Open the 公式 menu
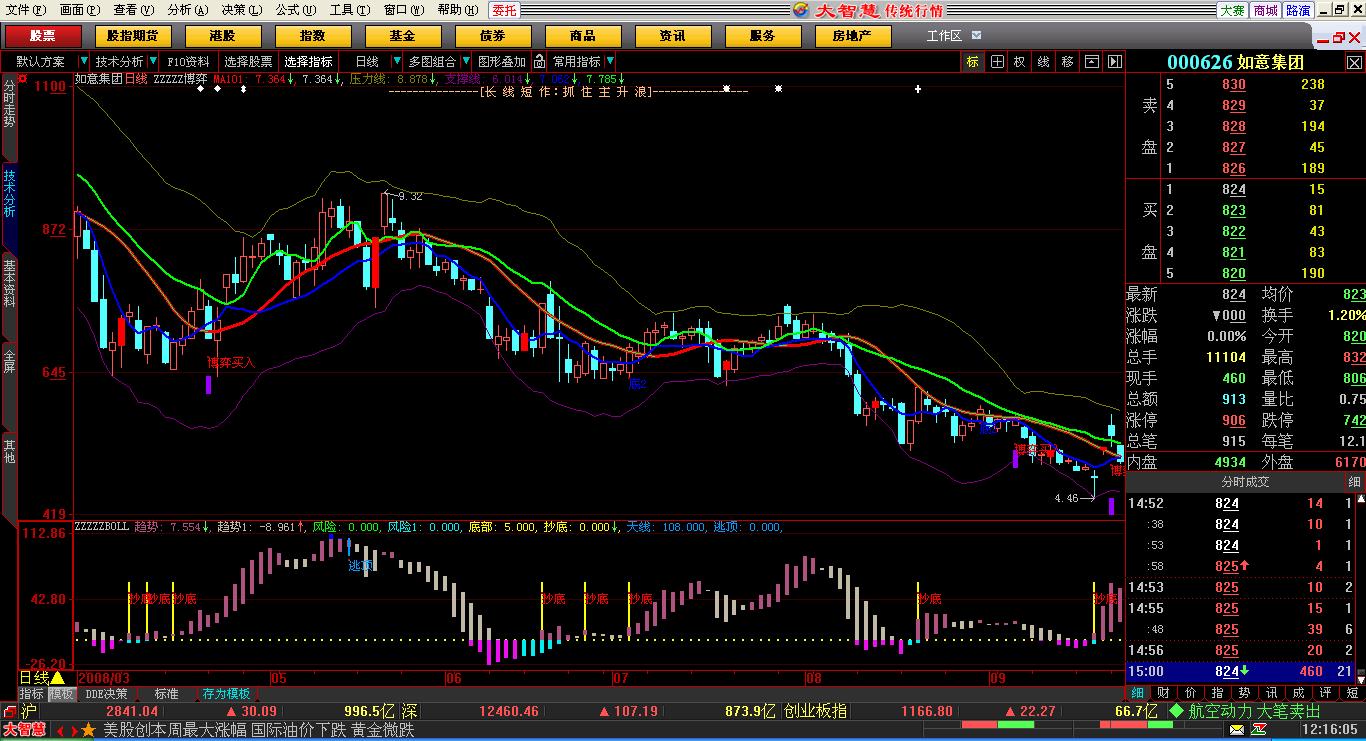The width and height of the screenshot is (1366, 741). pyautogui.click(x=292, y=10)
